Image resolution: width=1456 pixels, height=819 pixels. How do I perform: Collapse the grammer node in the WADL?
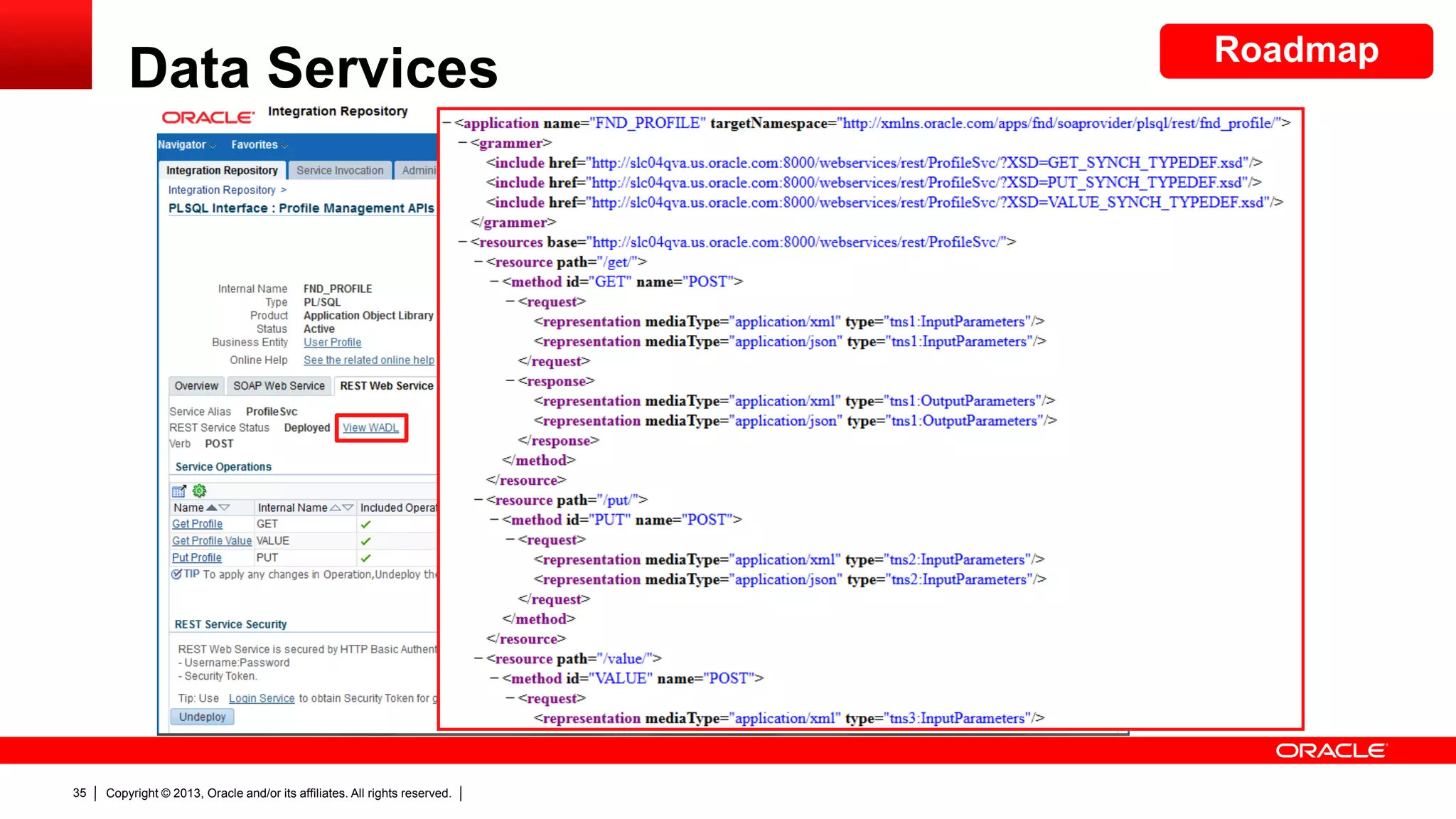click(463, 144)
